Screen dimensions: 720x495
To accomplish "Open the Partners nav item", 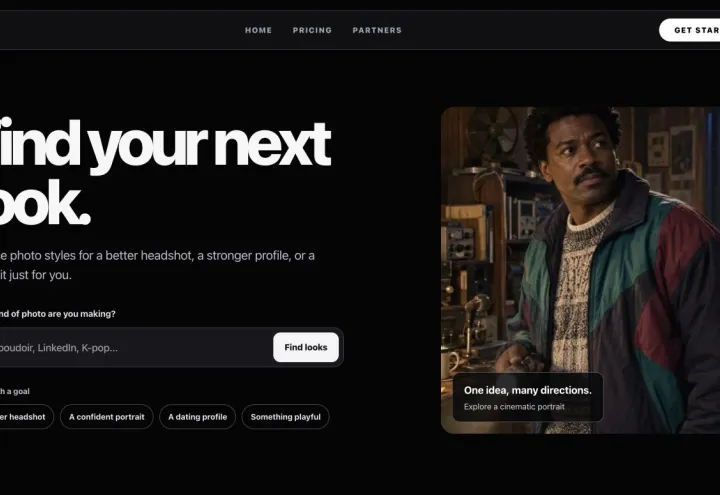I will [x=377, y=30].
